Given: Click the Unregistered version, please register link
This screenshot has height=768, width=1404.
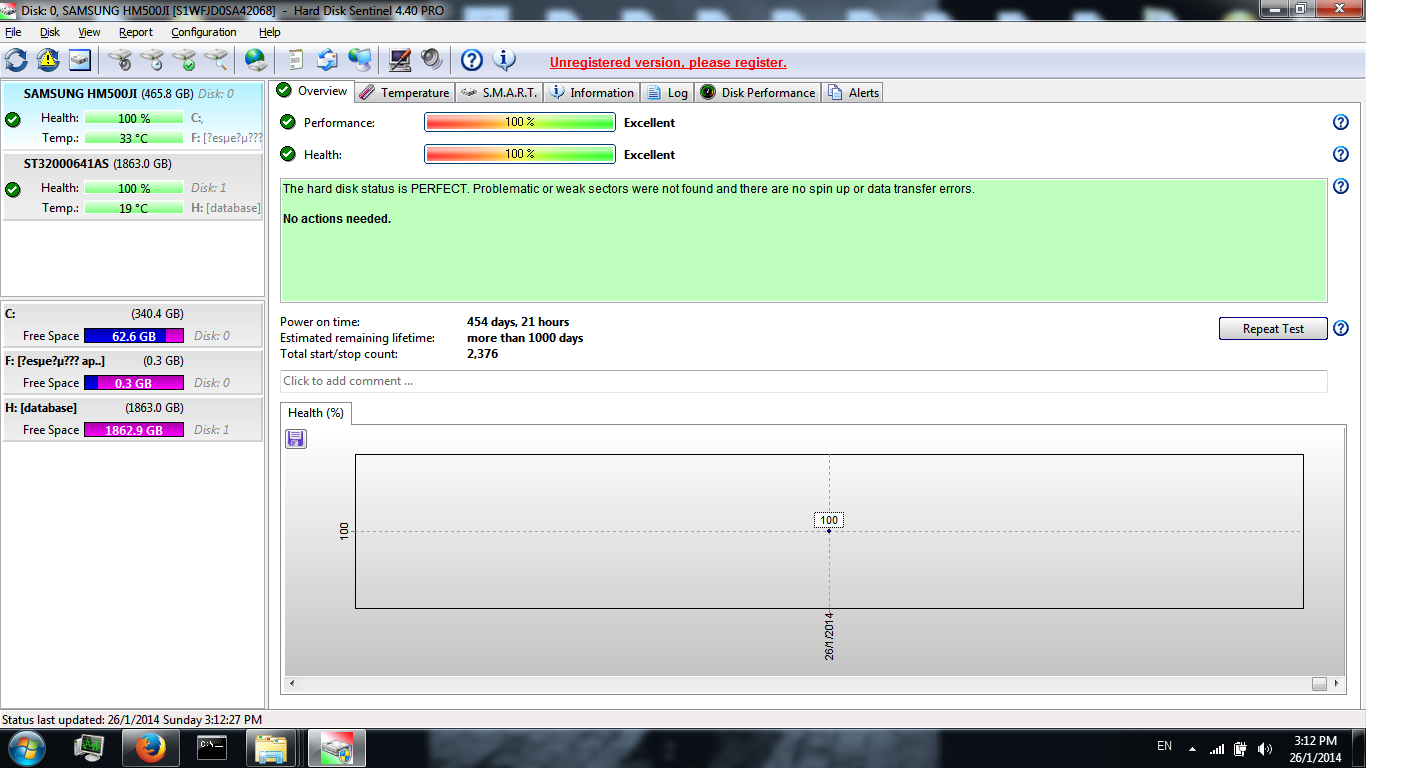Looking at the screenshot, I should coord(668,62).
